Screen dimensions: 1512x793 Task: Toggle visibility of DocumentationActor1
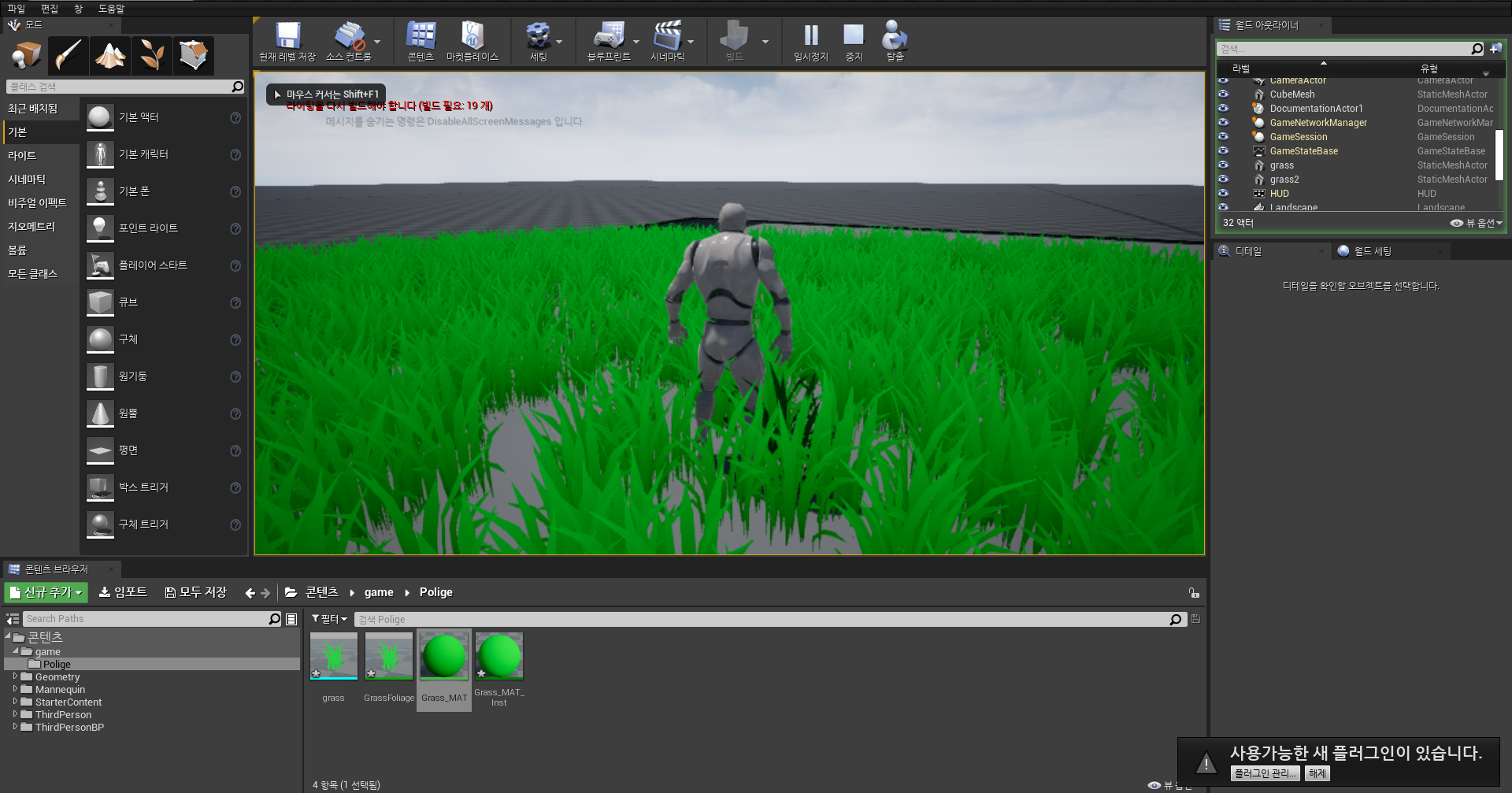[x=1223, y=108]
